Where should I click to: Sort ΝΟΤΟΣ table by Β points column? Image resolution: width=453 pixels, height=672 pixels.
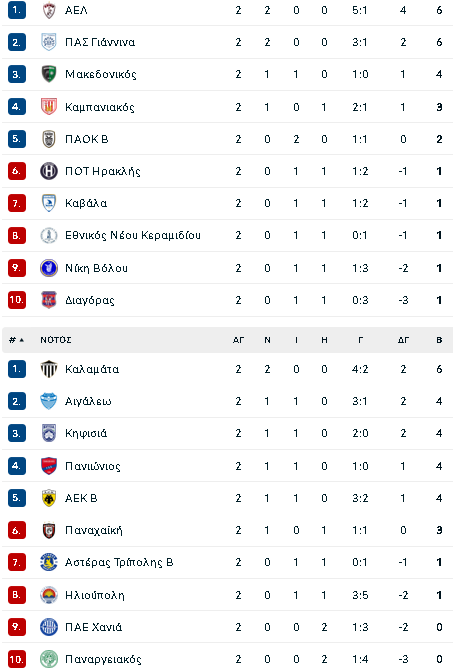[x=439, y=340]
